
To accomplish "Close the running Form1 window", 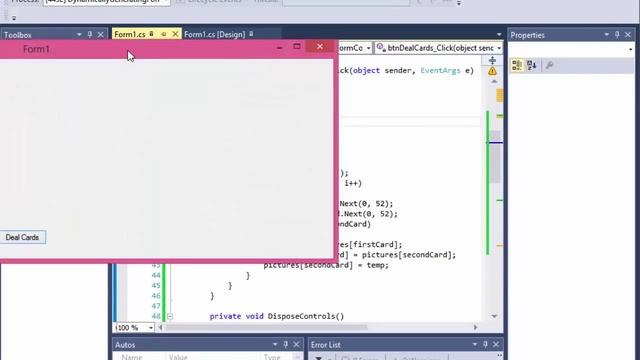I will click(x=320, y=47).
